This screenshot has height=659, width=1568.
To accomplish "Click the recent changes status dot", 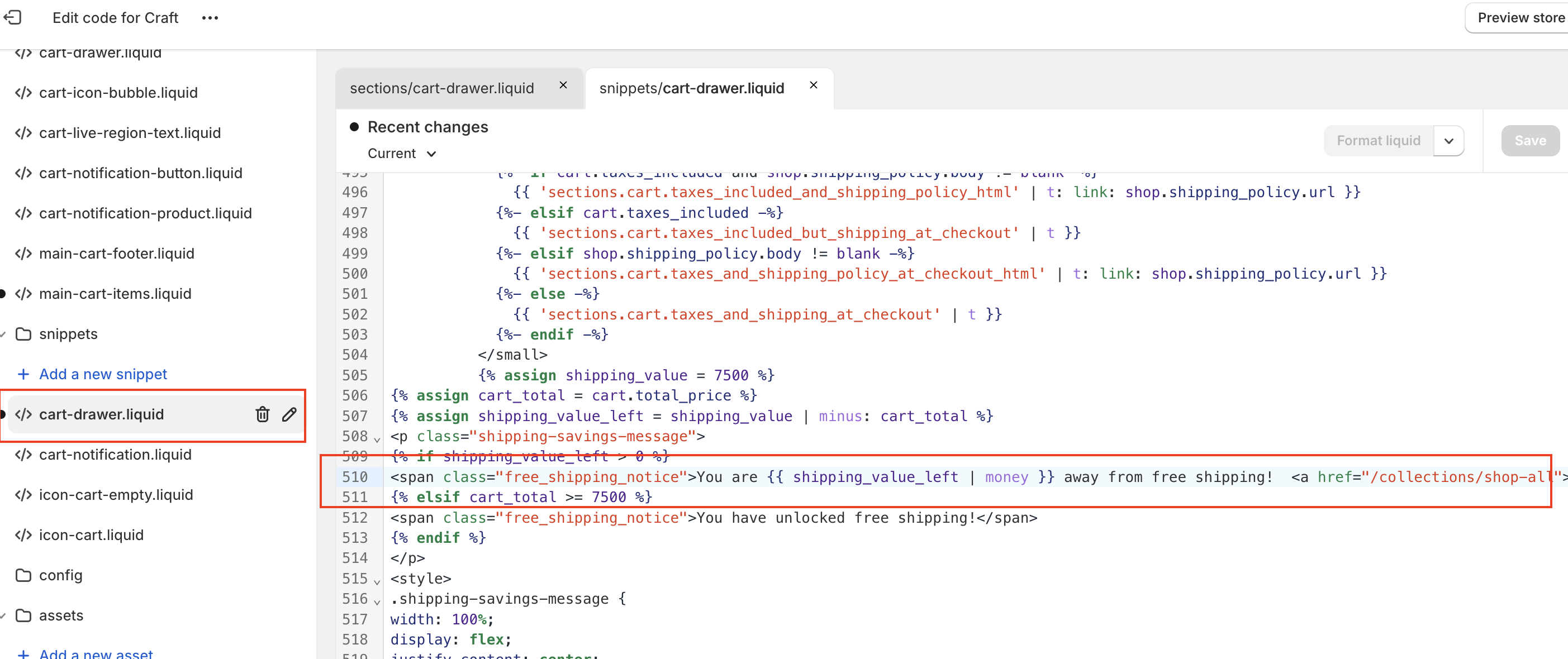I will click(x=355, y=126).
